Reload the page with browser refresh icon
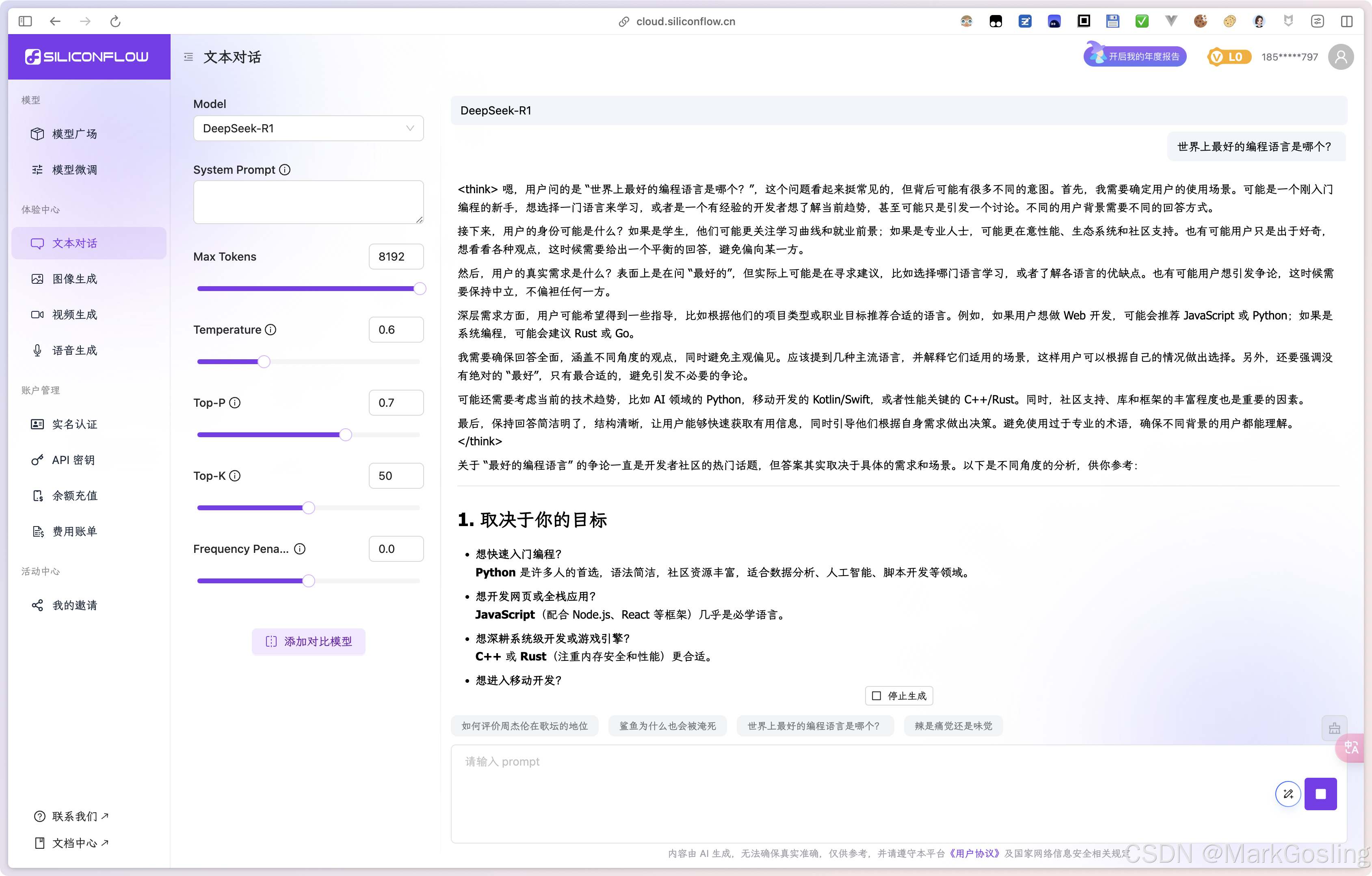Viewport: 1372px width, 876px height. coord(115,22)
